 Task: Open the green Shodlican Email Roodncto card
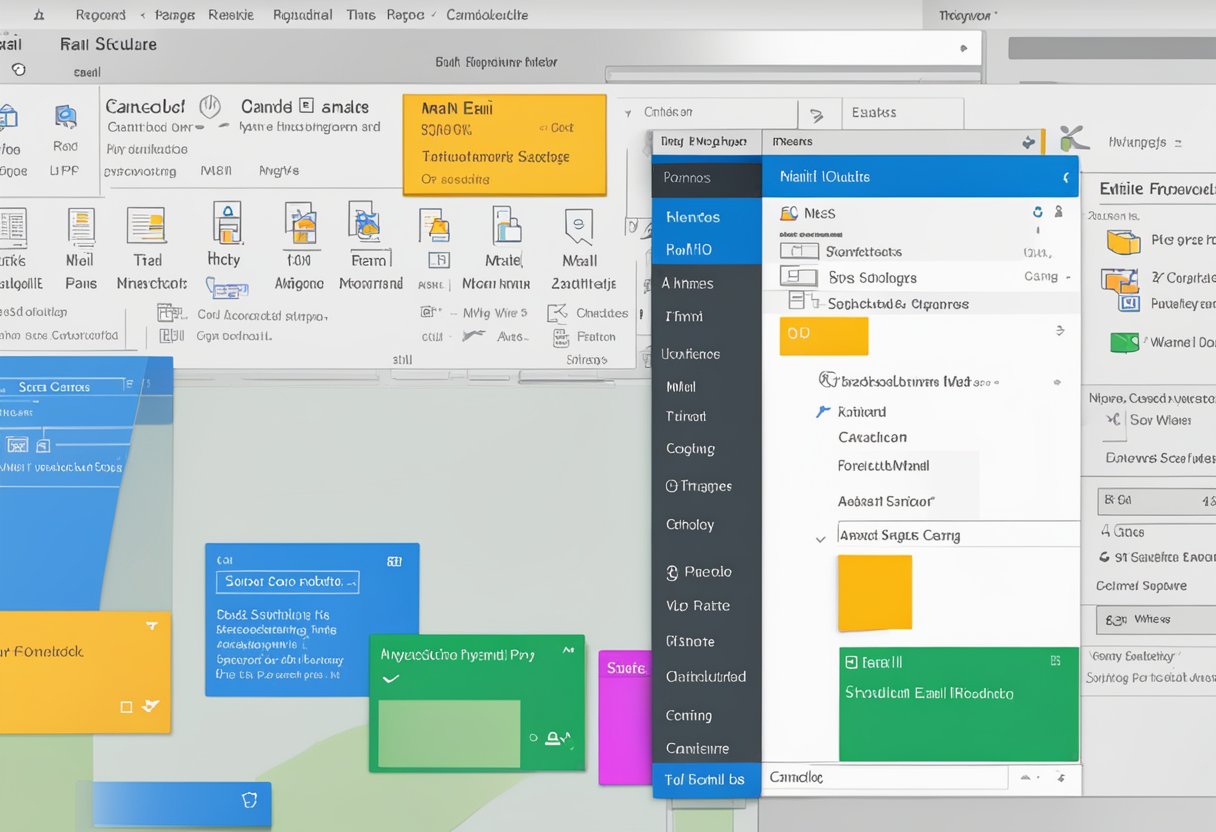(x=957, y=704)
